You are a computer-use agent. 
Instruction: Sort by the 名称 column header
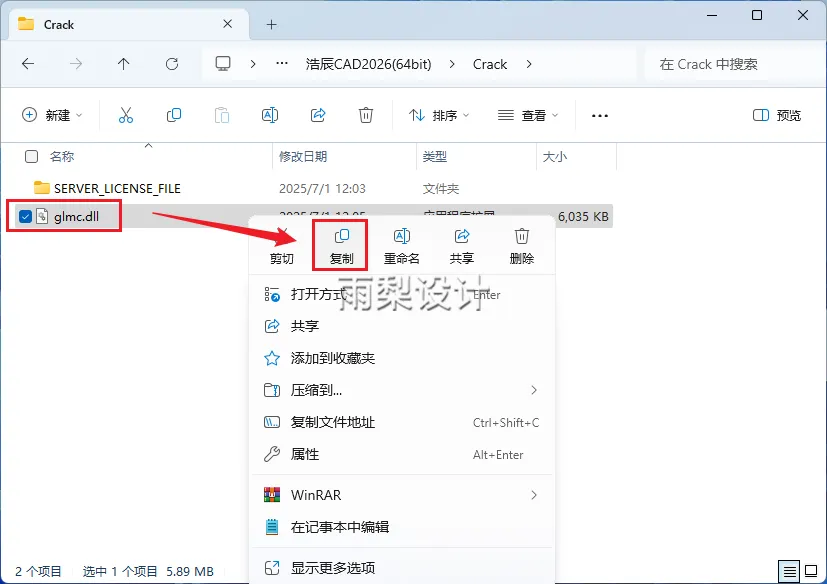(62, 156)
